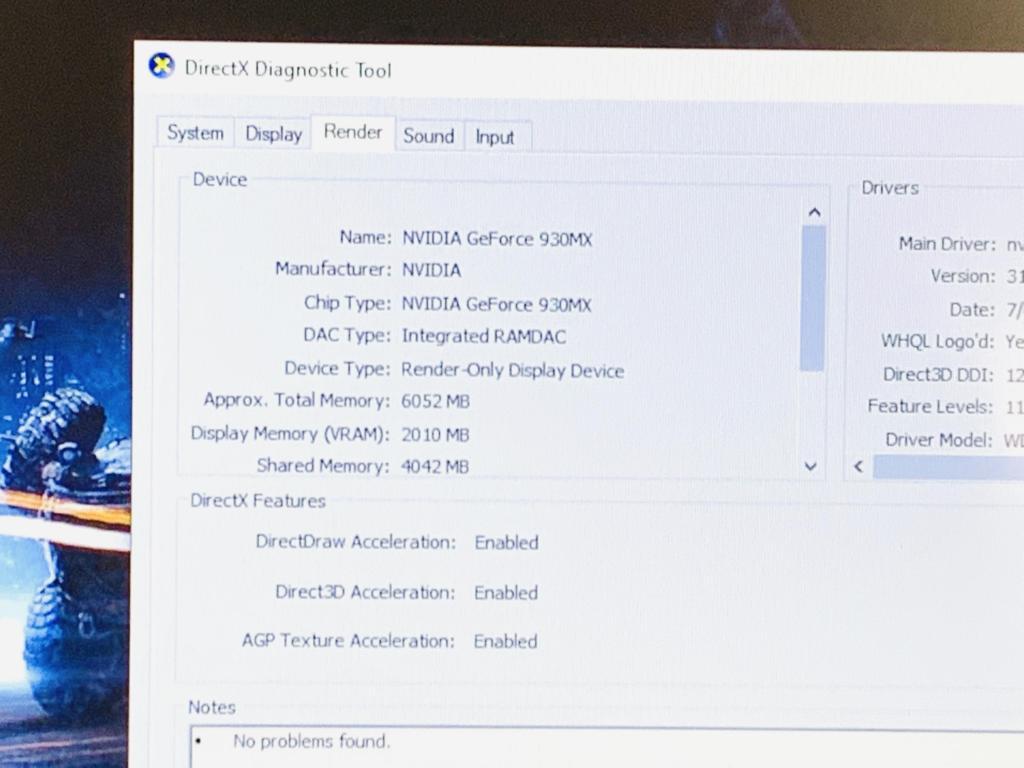Click the DAC Type label
This screenshot has width=1024, height=768.
click(x=347, y=335)
